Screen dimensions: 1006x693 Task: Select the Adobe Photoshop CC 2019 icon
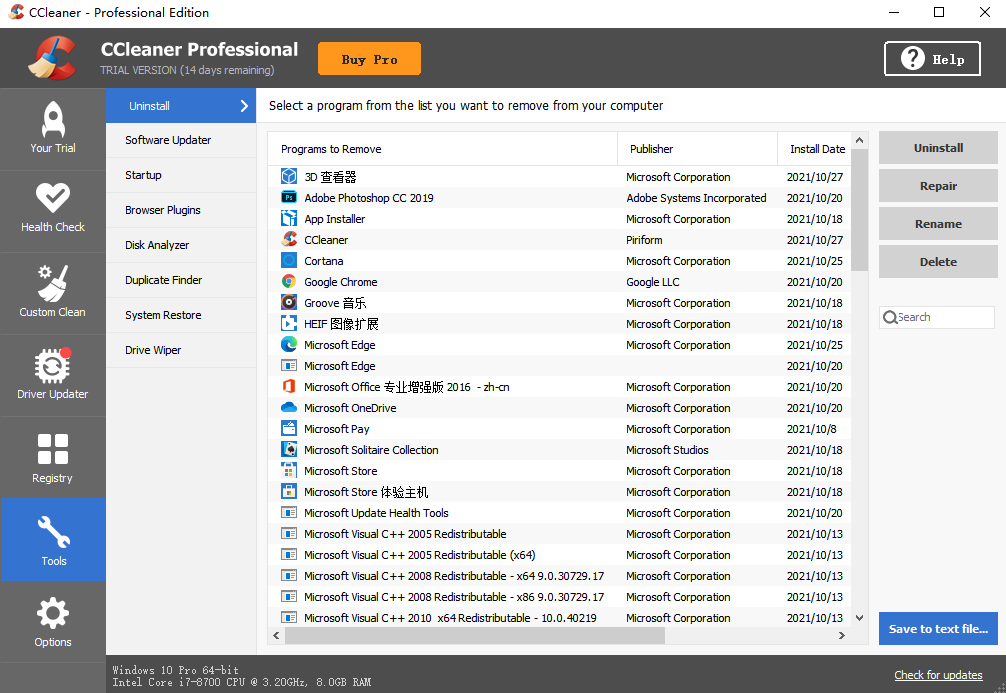pos(289,198)
